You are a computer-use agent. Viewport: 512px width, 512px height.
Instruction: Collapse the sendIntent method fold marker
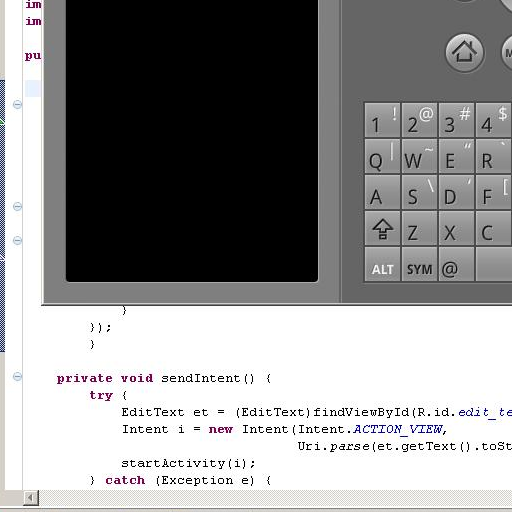click(17, 377)
